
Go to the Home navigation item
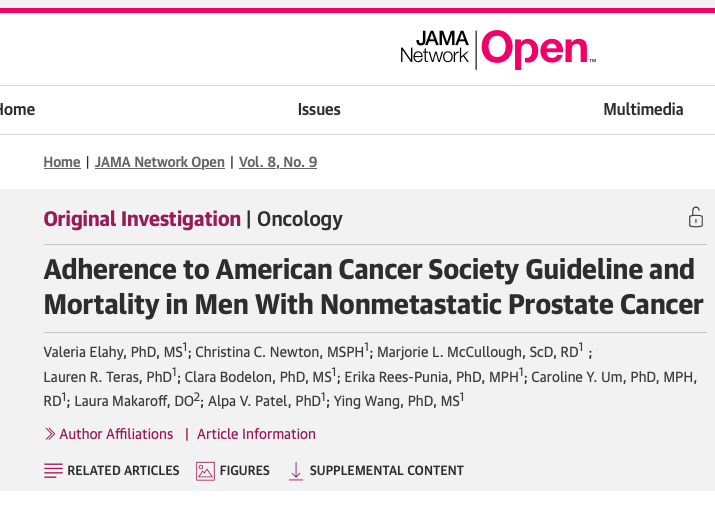click(x=17, y=109)
